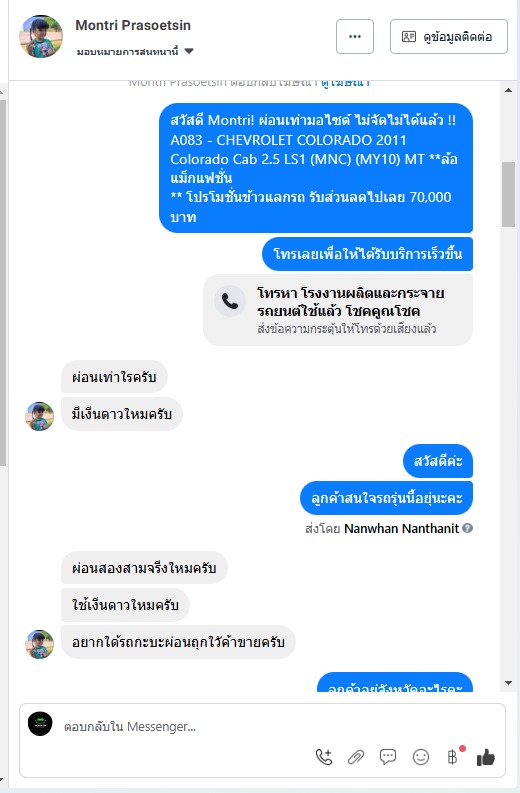Click the ดูโฆษณา view ad link
The width and height of the screenshot is (520, 793).
click(345, 83)
